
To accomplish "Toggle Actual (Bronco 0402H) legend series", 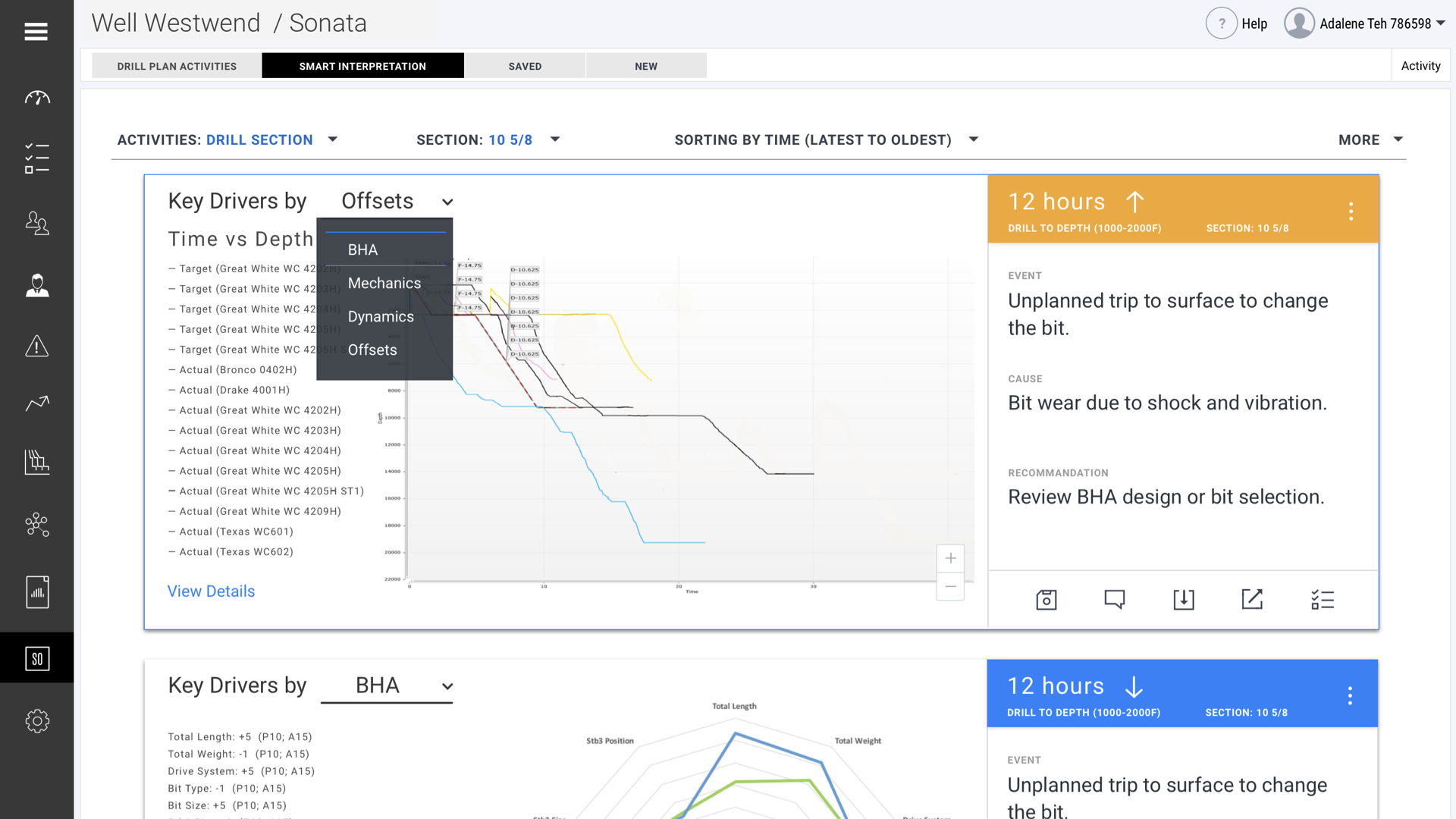I will (x=237, y=370).
